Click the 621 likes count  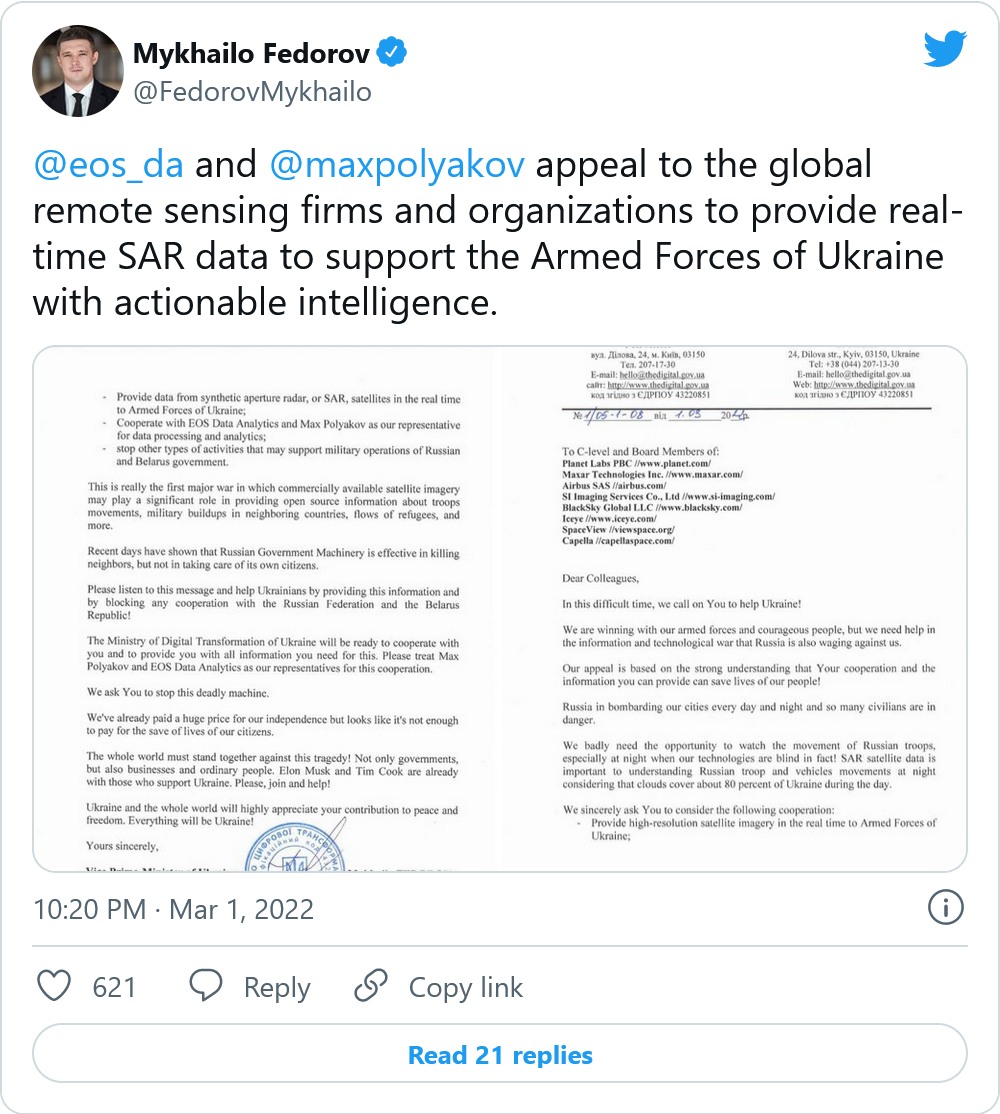coord(114,988)
